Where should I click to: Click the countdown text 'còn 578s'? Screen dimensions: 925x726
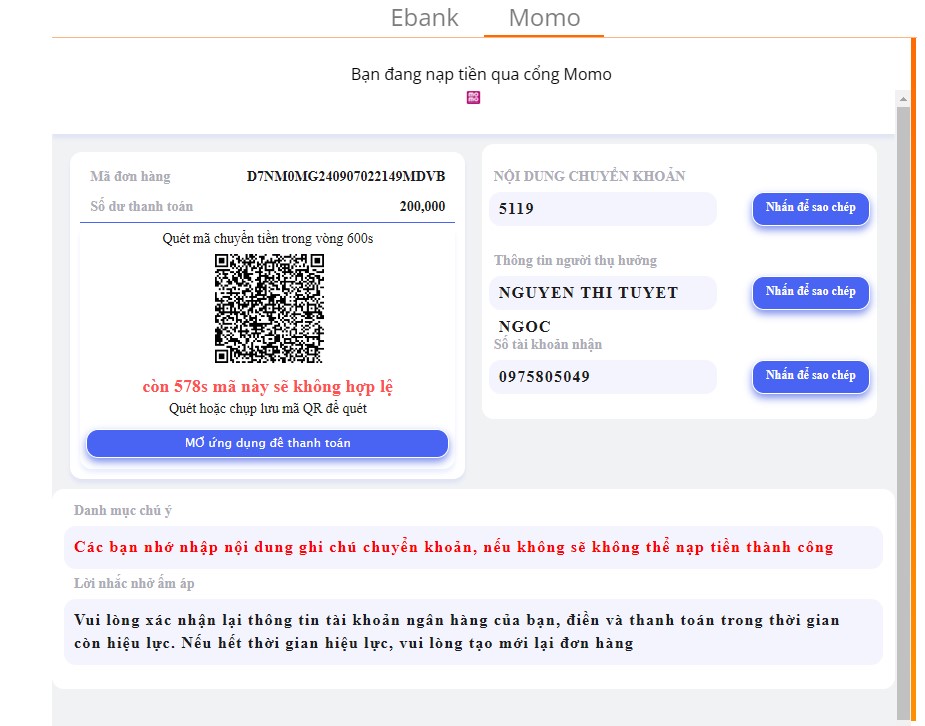tap(175, 387)
